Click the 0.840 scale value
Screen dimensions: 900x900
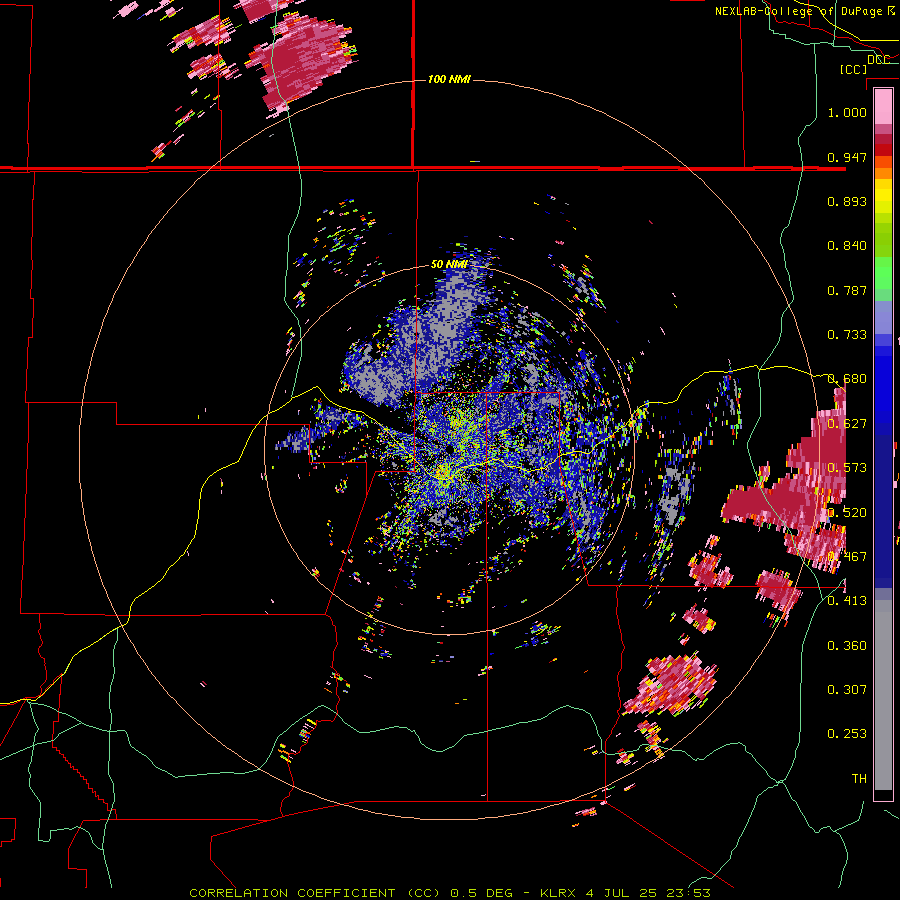[x=847, y=246]
